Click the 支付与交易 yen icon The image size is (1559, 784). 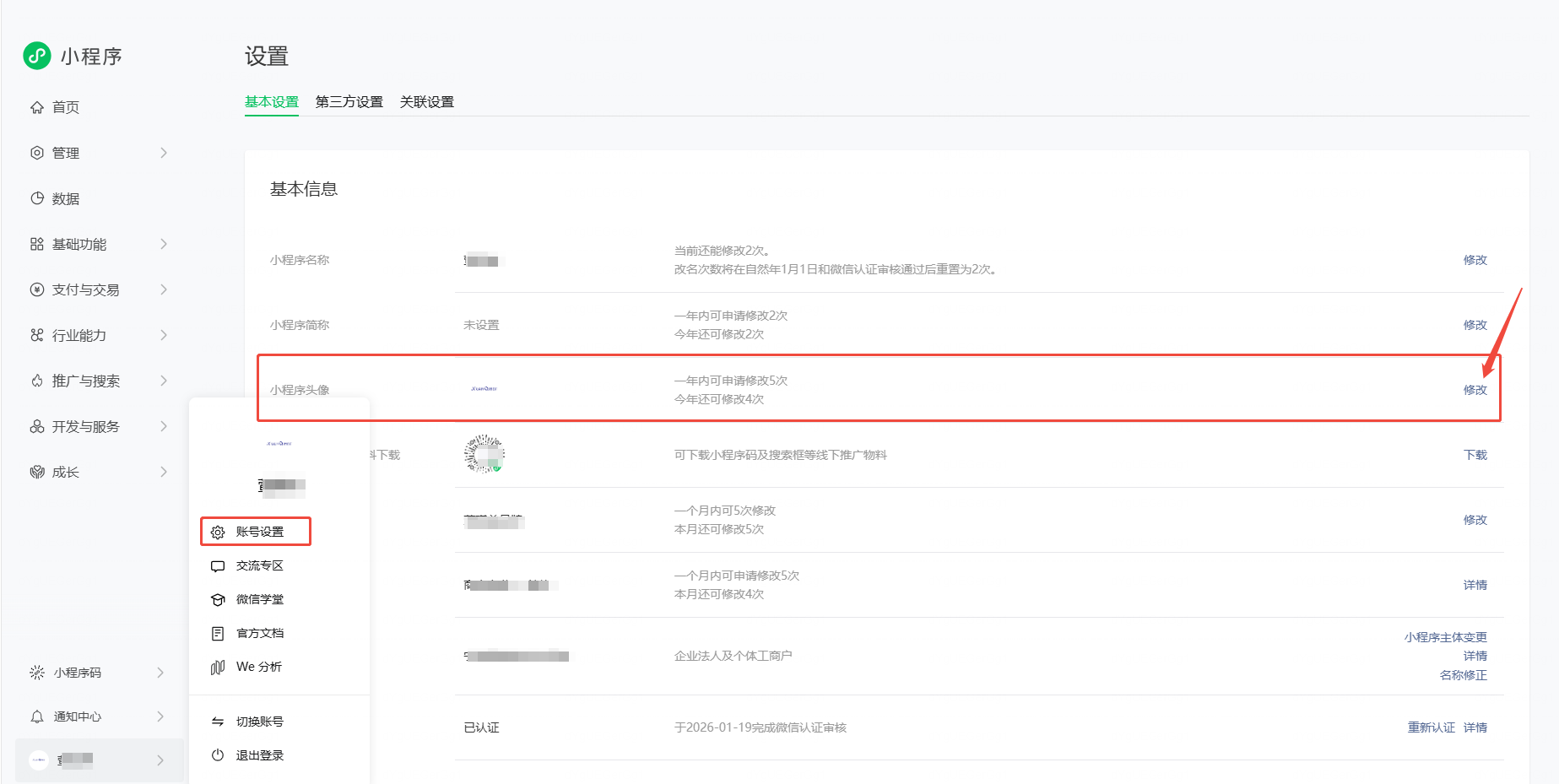[37, 289]
